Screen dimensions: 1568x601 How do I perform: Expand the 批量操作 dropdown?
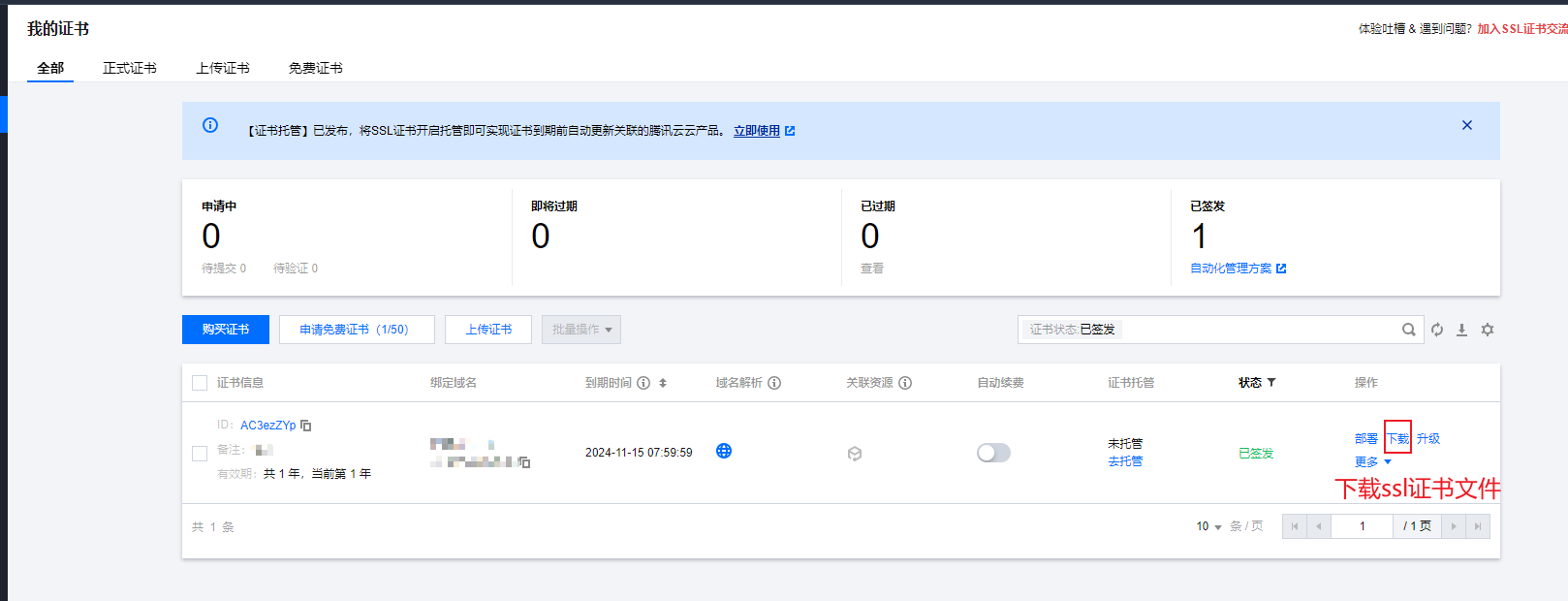pos(581,330)
